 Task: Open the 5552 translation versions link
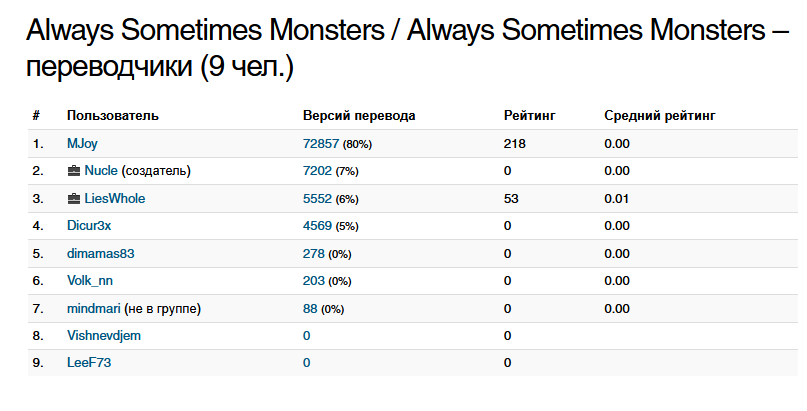click(x=317, y=199)
